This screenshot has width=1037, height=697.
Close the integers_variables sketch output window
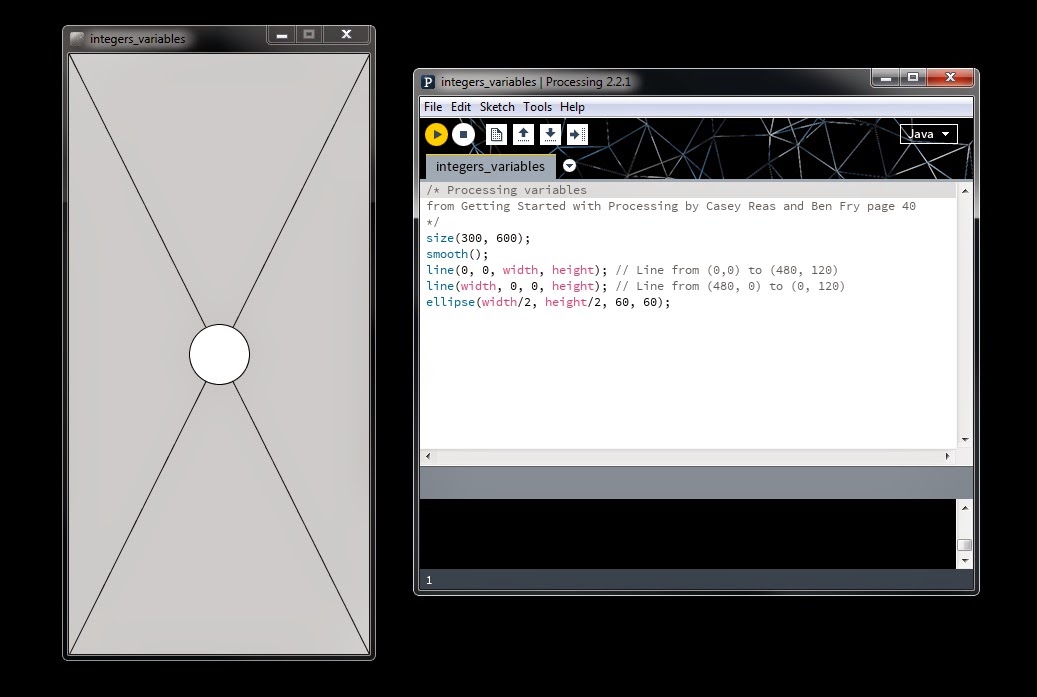pos(347,35)
